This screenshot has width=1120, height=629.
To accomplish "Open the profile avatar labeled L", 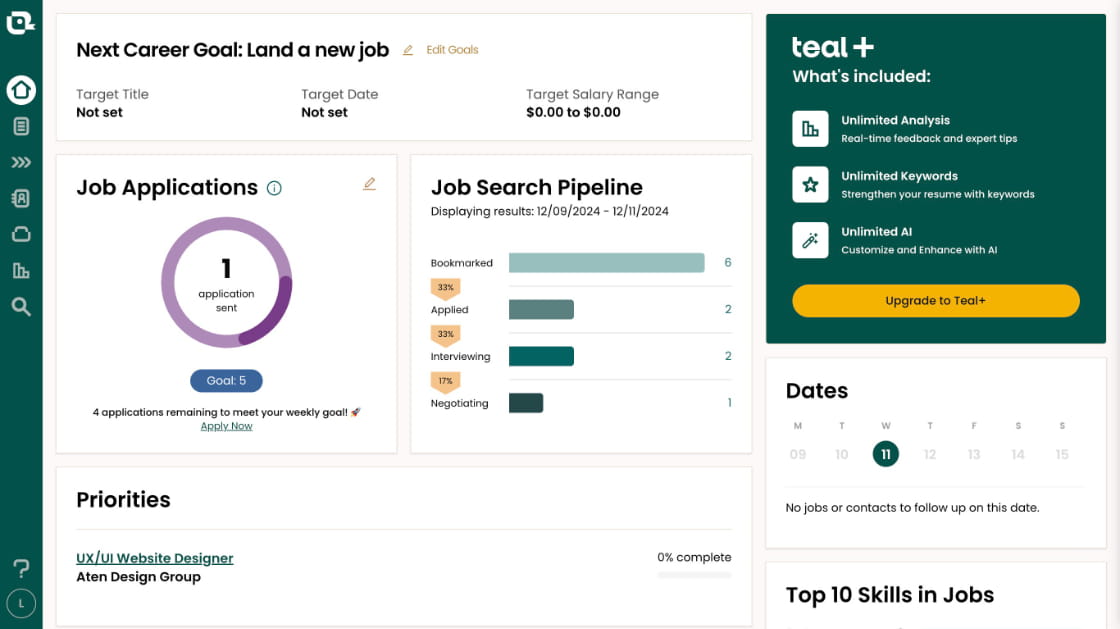I will coord(21,603).
